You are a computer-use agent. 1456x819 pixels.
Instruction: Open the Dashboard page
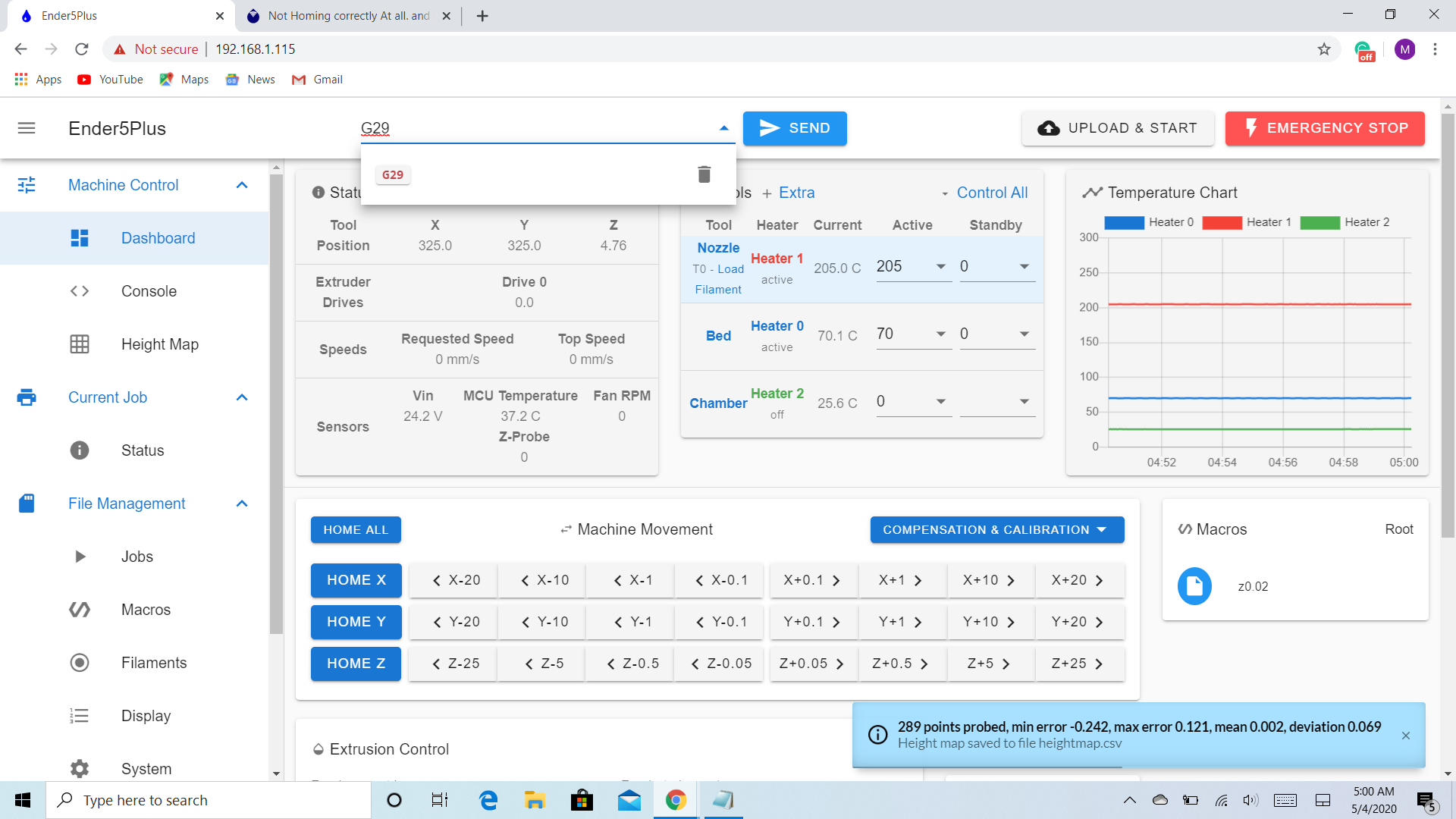point(135,238)
